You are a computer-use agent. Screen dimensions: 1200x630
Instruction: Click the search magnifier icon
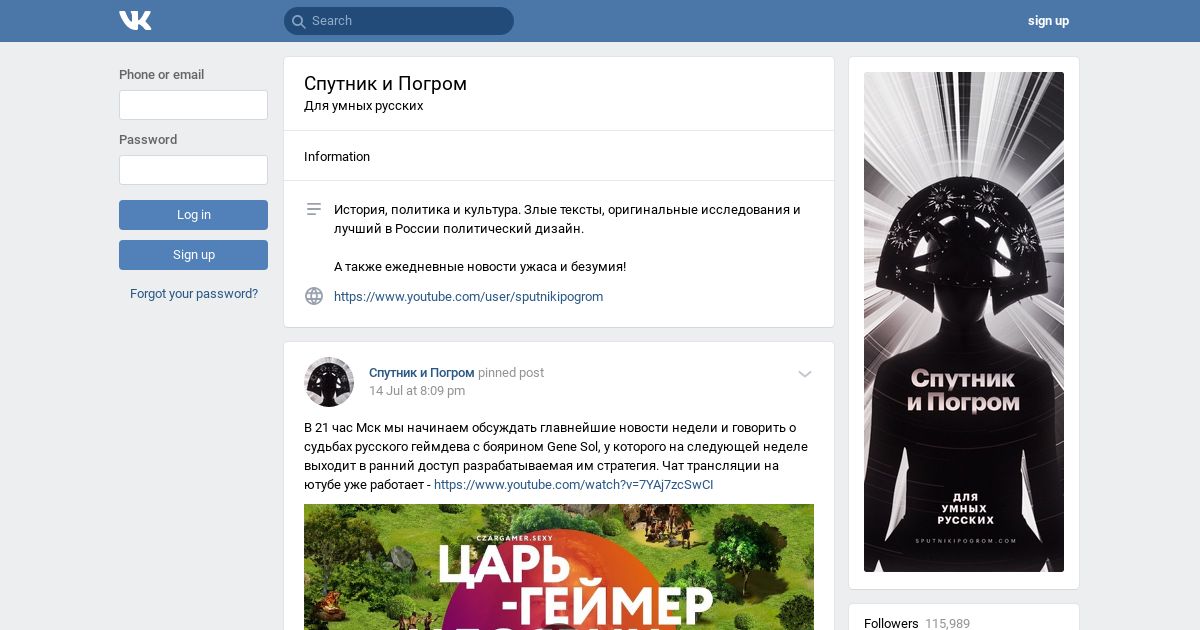pos(298,21)
